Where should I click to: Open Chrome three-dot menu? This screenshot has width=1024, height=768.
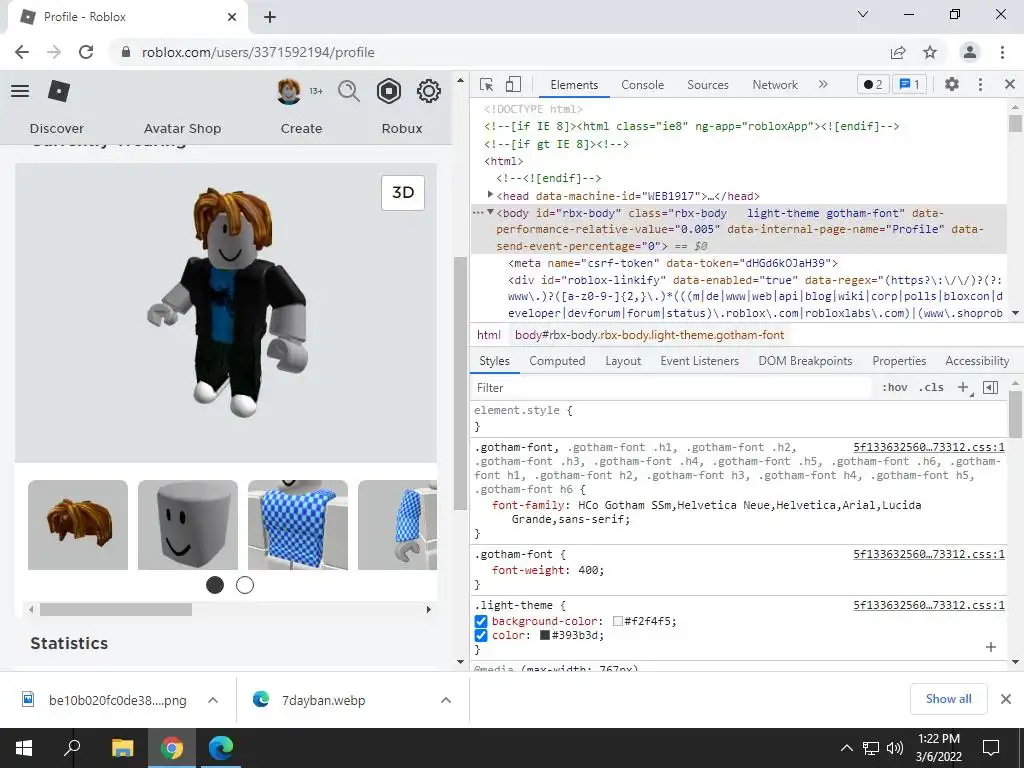coord(1002,52)
